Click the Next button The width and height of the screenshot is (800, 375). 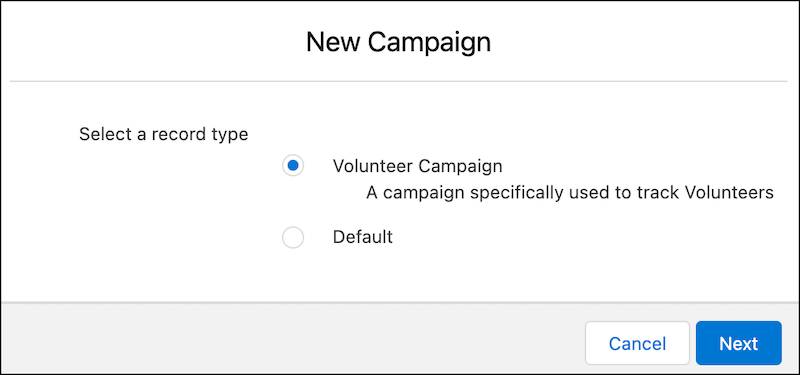[x=738, y=343]
